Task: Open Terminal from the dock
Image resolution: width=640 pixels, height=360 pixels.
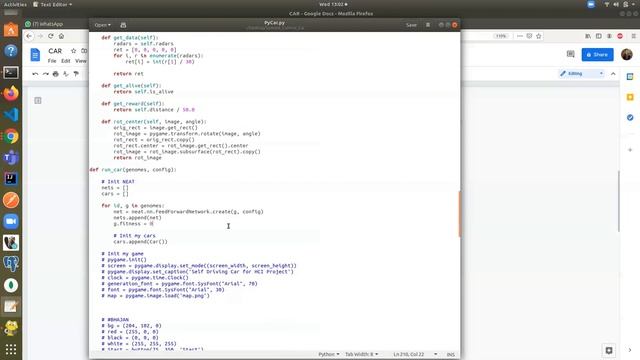Action: tap(11, 72)
